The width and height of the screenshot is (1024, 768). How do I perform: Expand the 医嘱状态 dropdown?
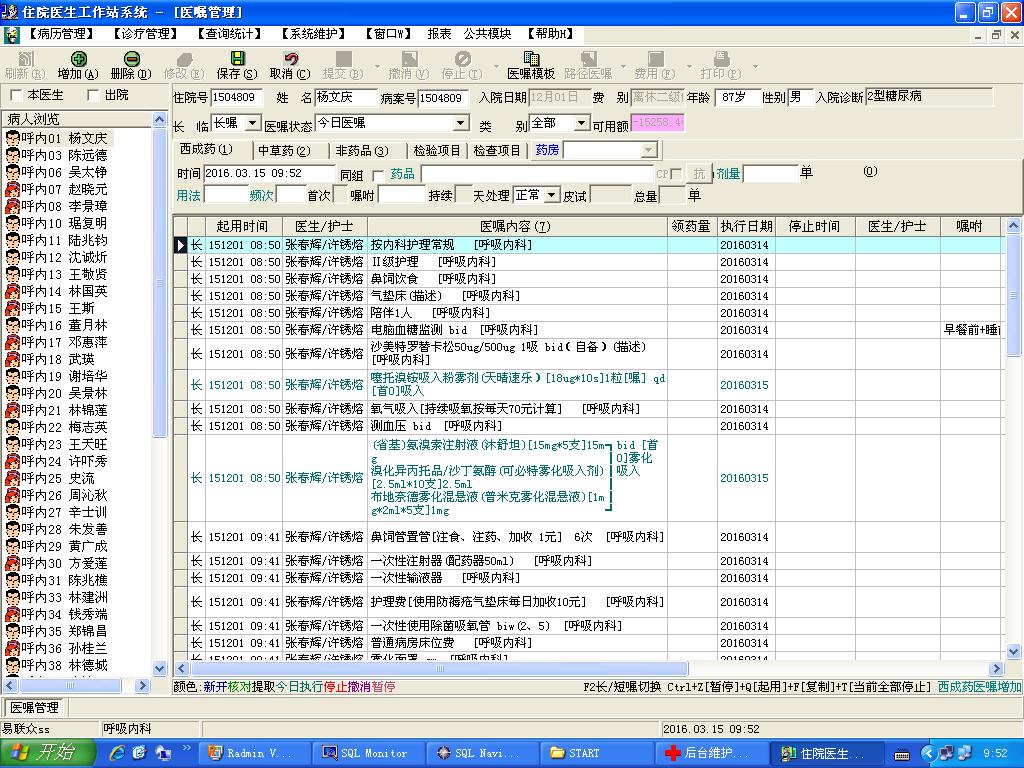tap(460, 123)
